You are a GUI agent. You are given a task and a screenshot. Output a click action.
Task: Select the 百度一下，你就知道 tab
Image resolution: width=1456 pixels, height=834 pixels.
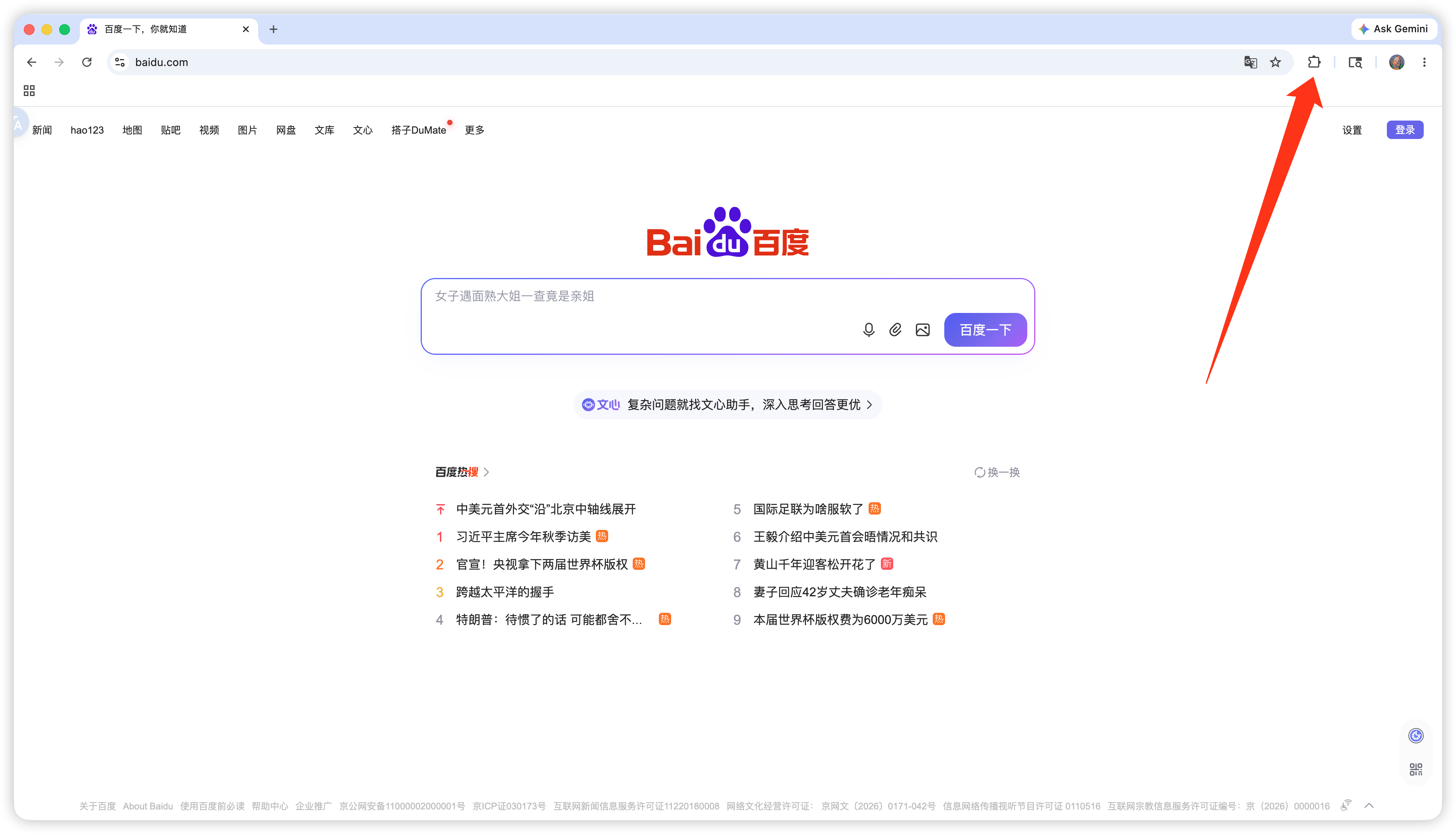coord(169,29)
